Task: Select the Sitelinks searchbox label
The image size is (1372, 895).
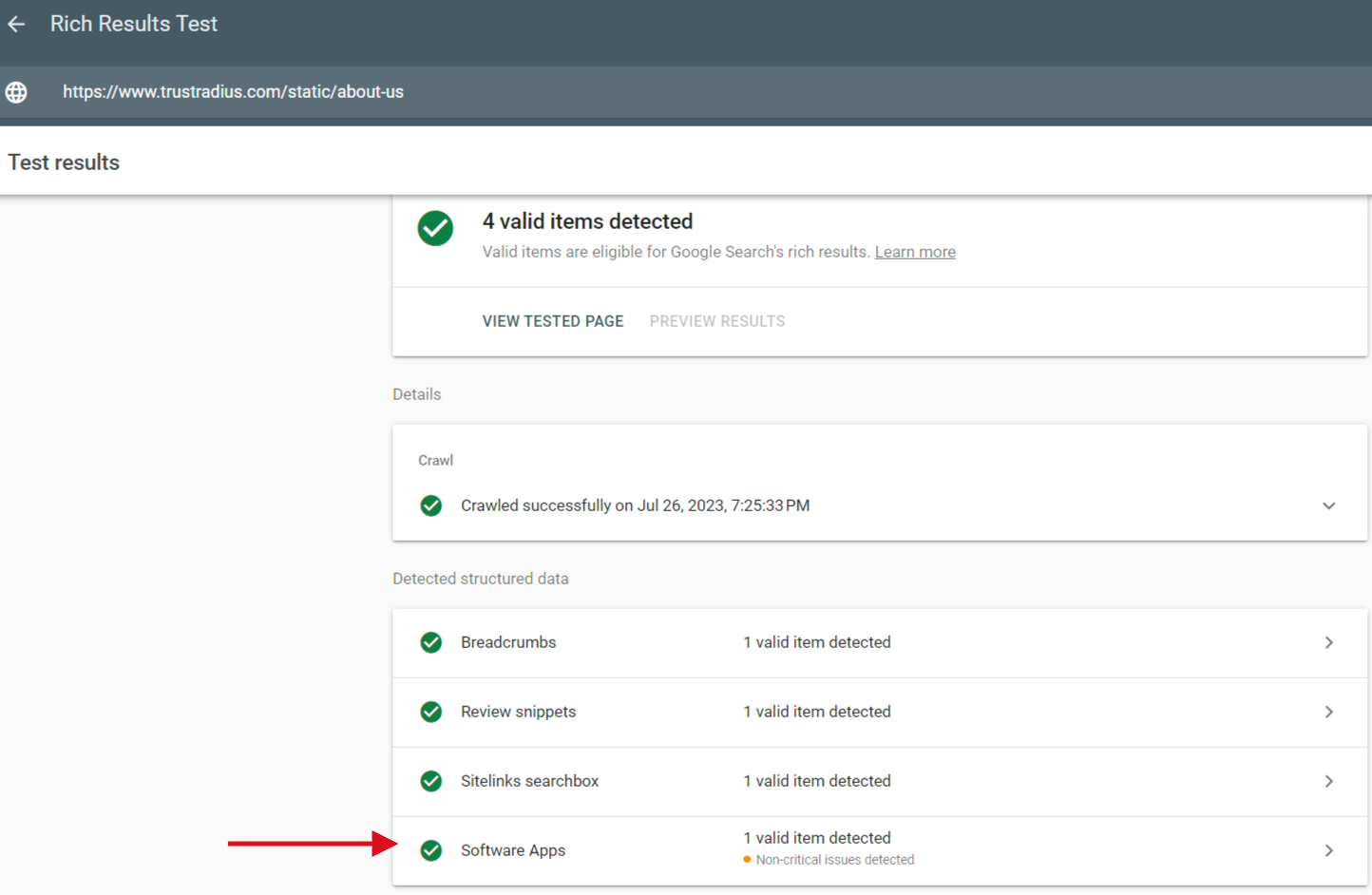Action: (529, 781)
